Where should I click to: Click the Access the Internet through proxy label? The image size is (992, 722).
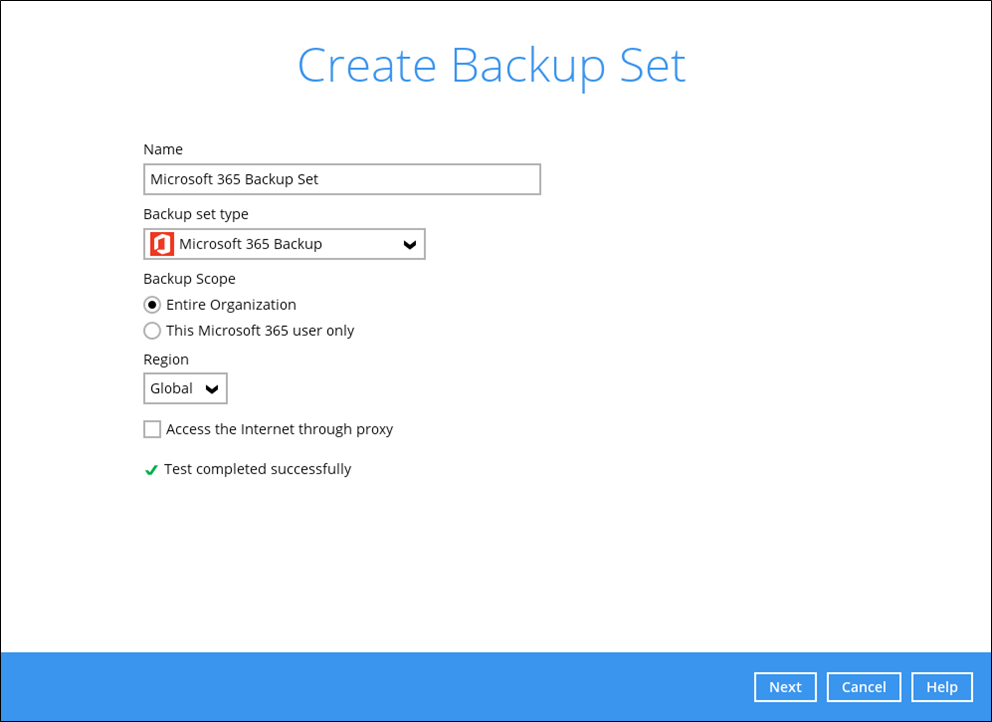pos(280,430)
